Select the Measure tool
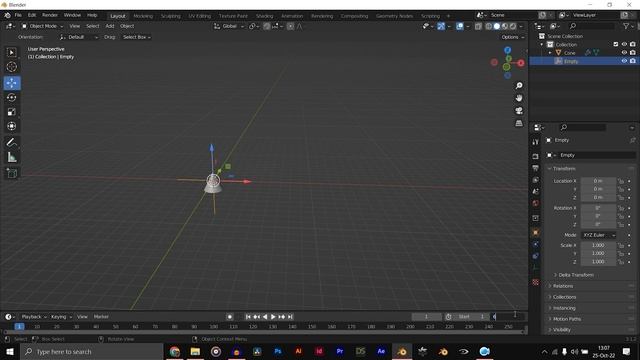 (x=11, y=157)
